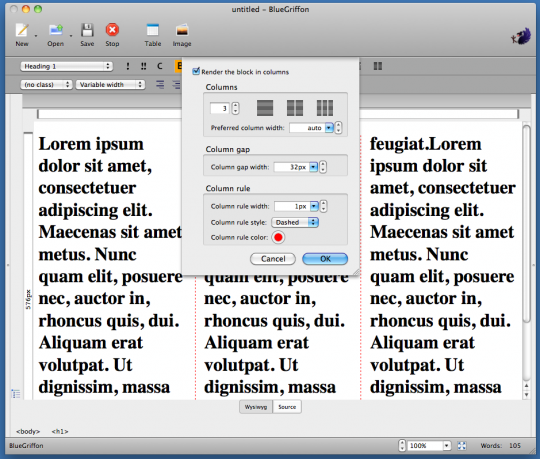Viewport: 540px width, 459px height.
Task: Switch to the Source tab
Action: (x=287, y=407)
